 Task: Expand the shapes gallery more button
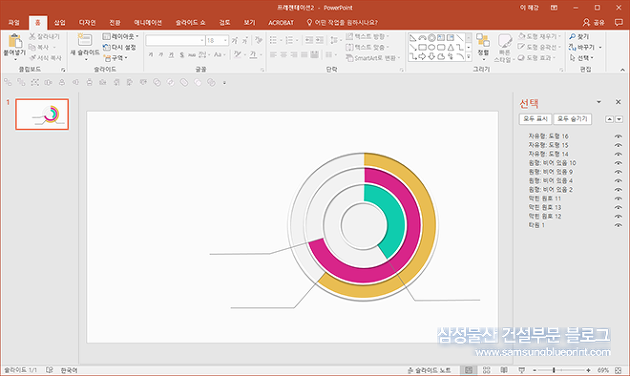(468, 57)
